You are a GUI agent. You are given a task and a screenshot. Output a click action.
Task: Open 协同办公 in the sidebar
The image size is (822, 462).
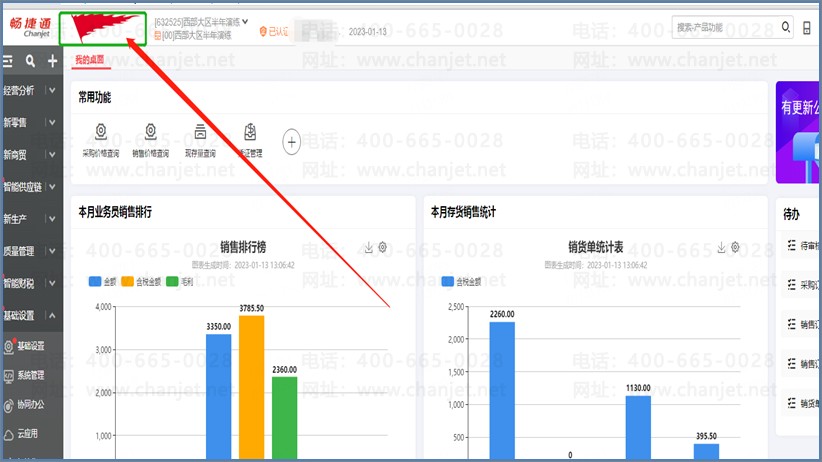[x=24, y=405]
